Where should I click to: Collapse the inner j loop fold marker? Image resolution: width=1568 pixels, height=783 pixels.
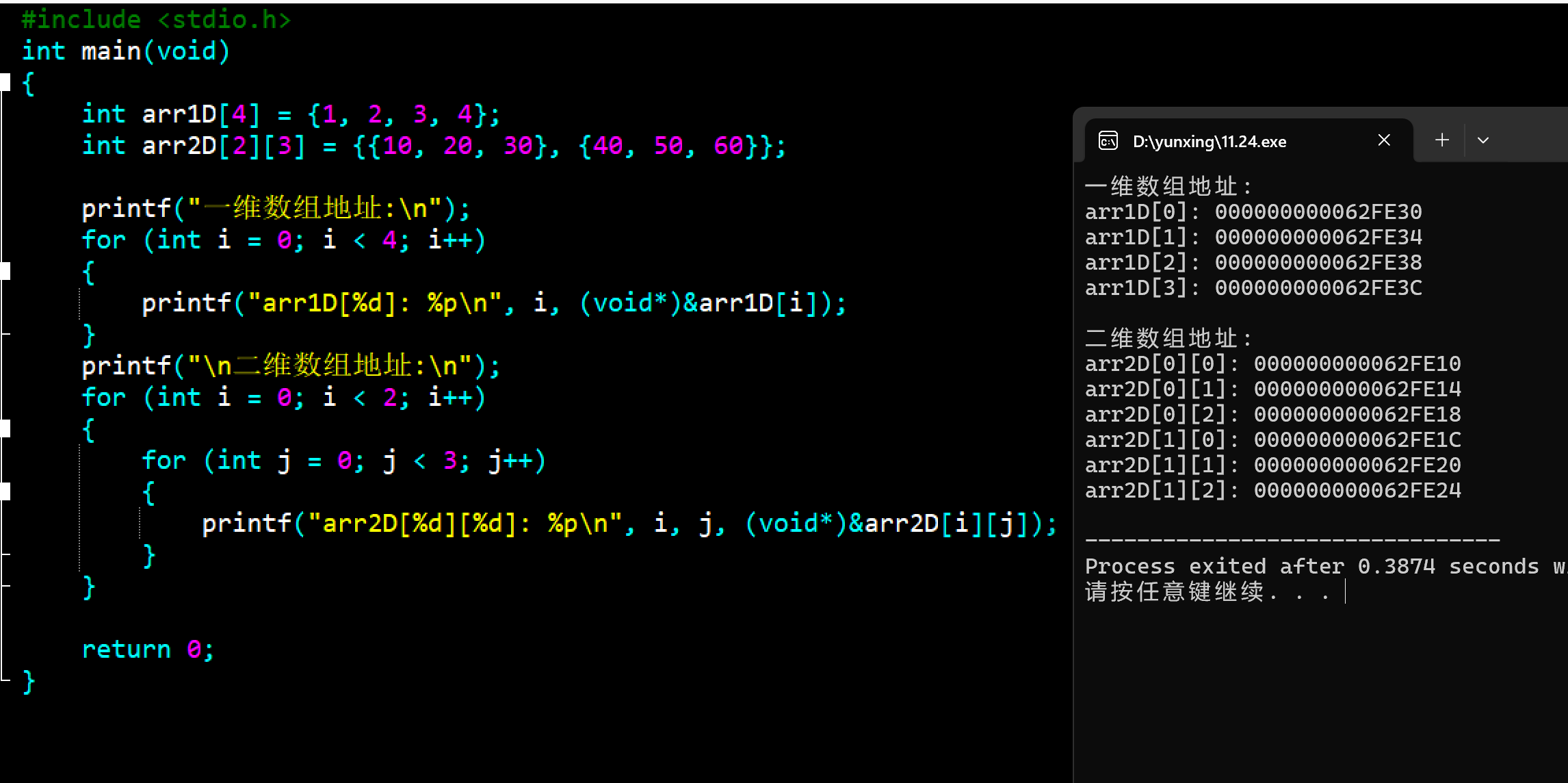[5, 491]
